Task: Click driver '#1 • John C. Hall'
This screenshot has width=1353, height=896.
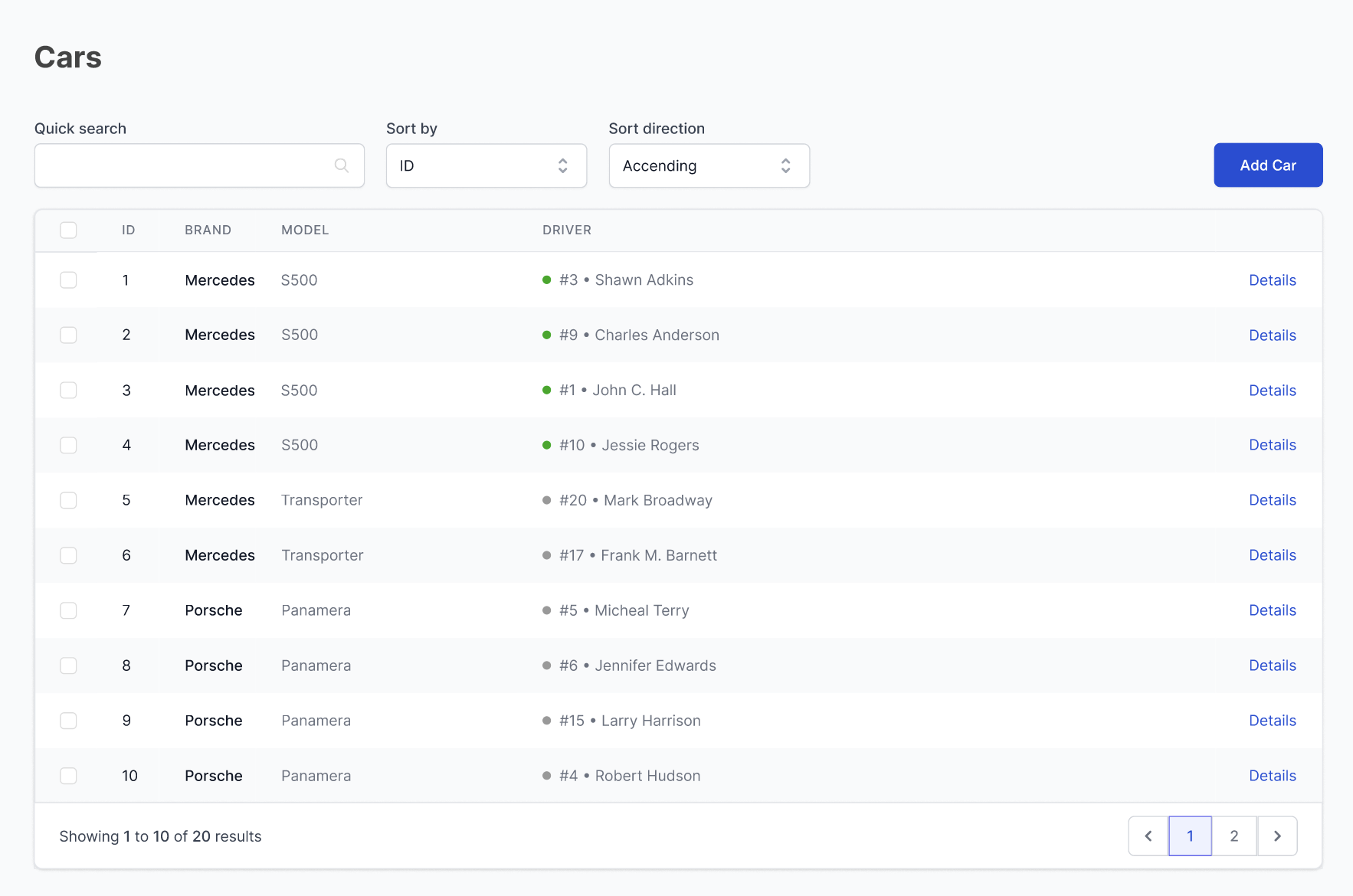Action: 609,391
